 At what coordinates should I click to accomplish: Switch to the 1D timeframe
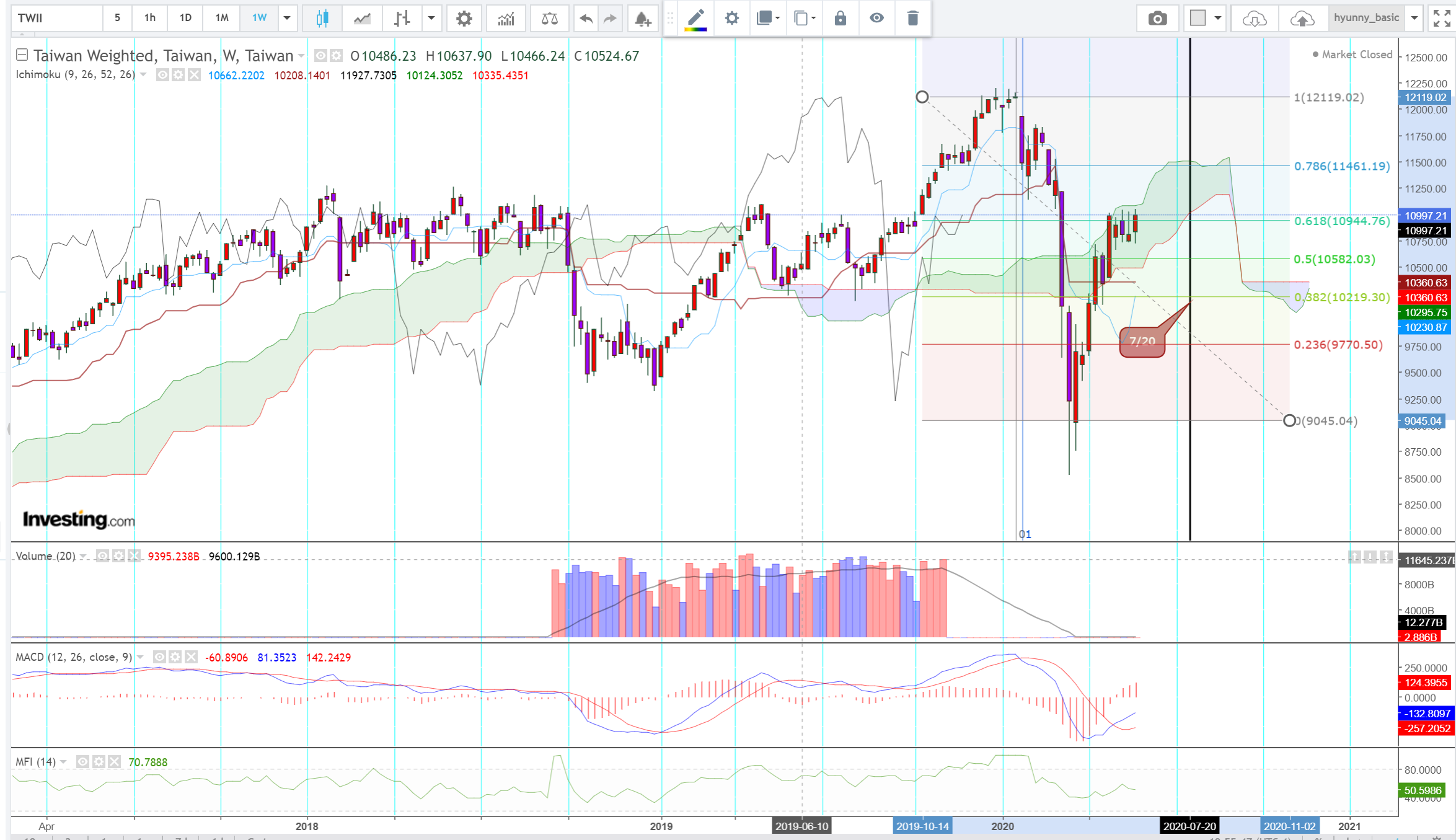pos(185,18)
